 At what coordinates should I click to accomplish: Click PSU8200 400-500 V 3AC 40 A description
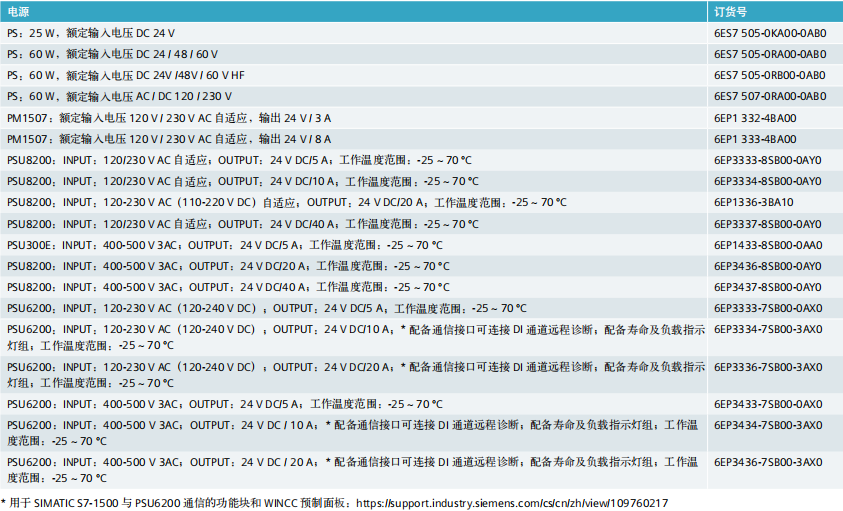click(x=228, y=287)
